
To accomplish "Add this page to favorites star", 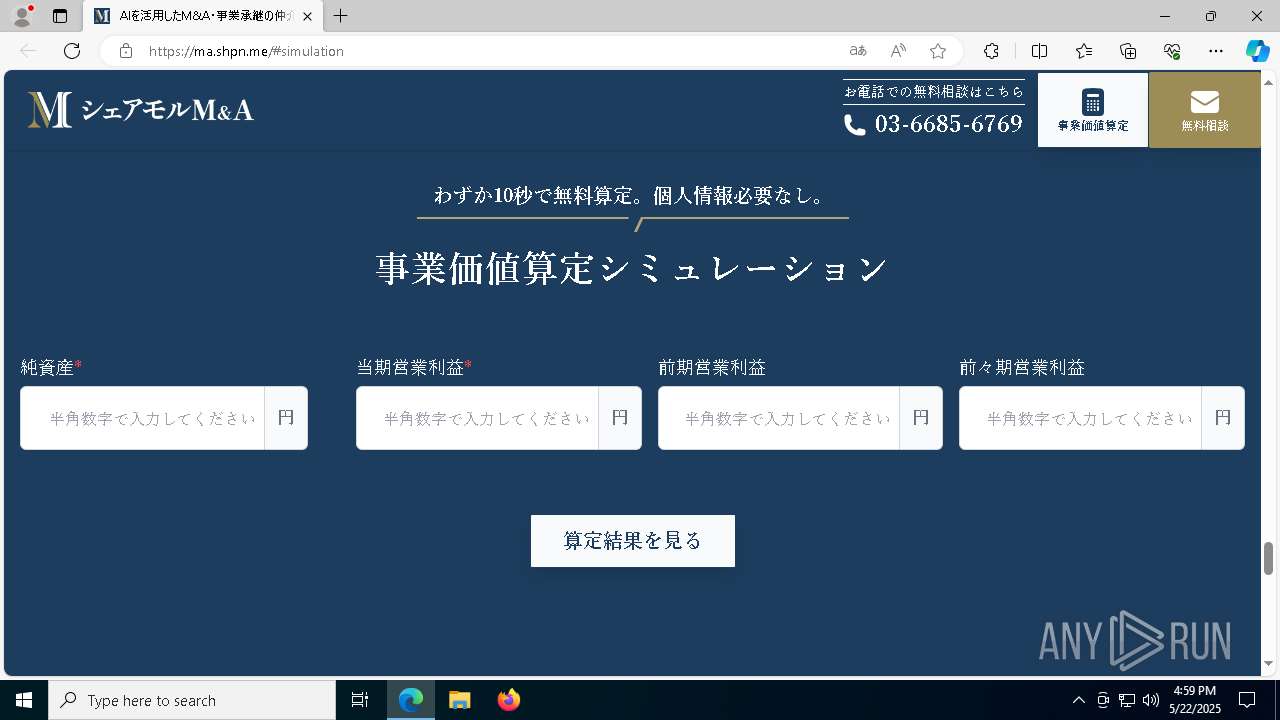I will 938,51.
